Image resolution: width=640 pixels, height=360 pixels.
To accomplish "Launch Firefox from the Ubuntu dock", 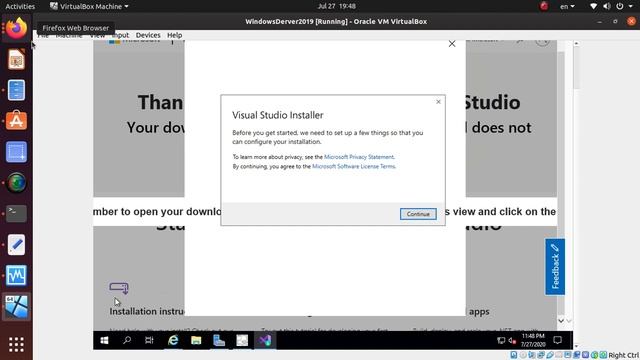I will 16,28.
